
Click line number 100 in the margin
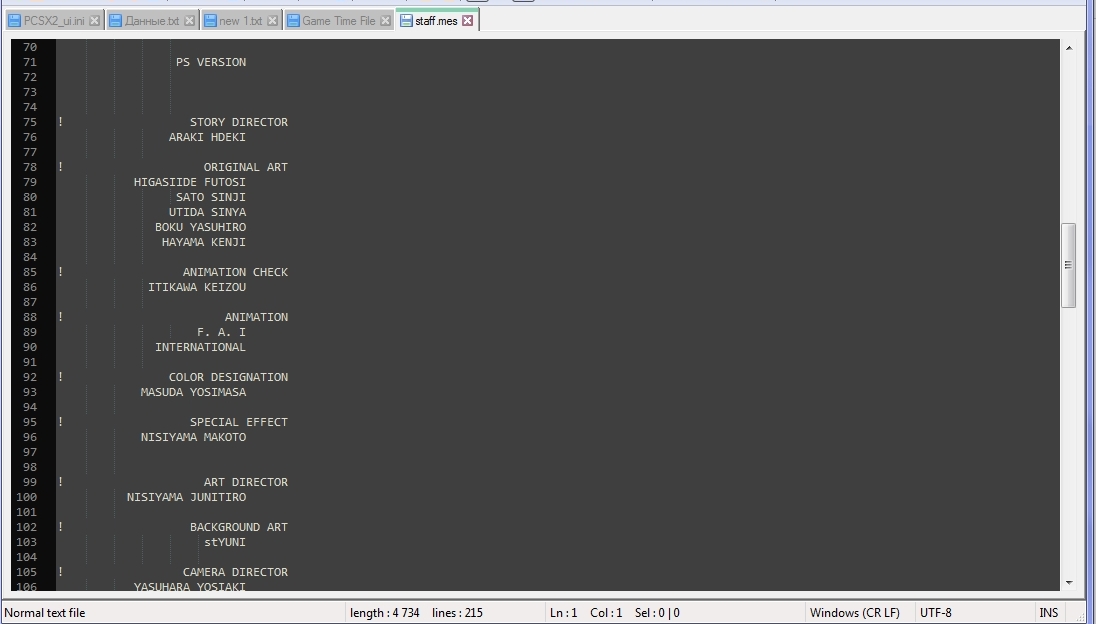pyautogui.click(x=27, y=498)
